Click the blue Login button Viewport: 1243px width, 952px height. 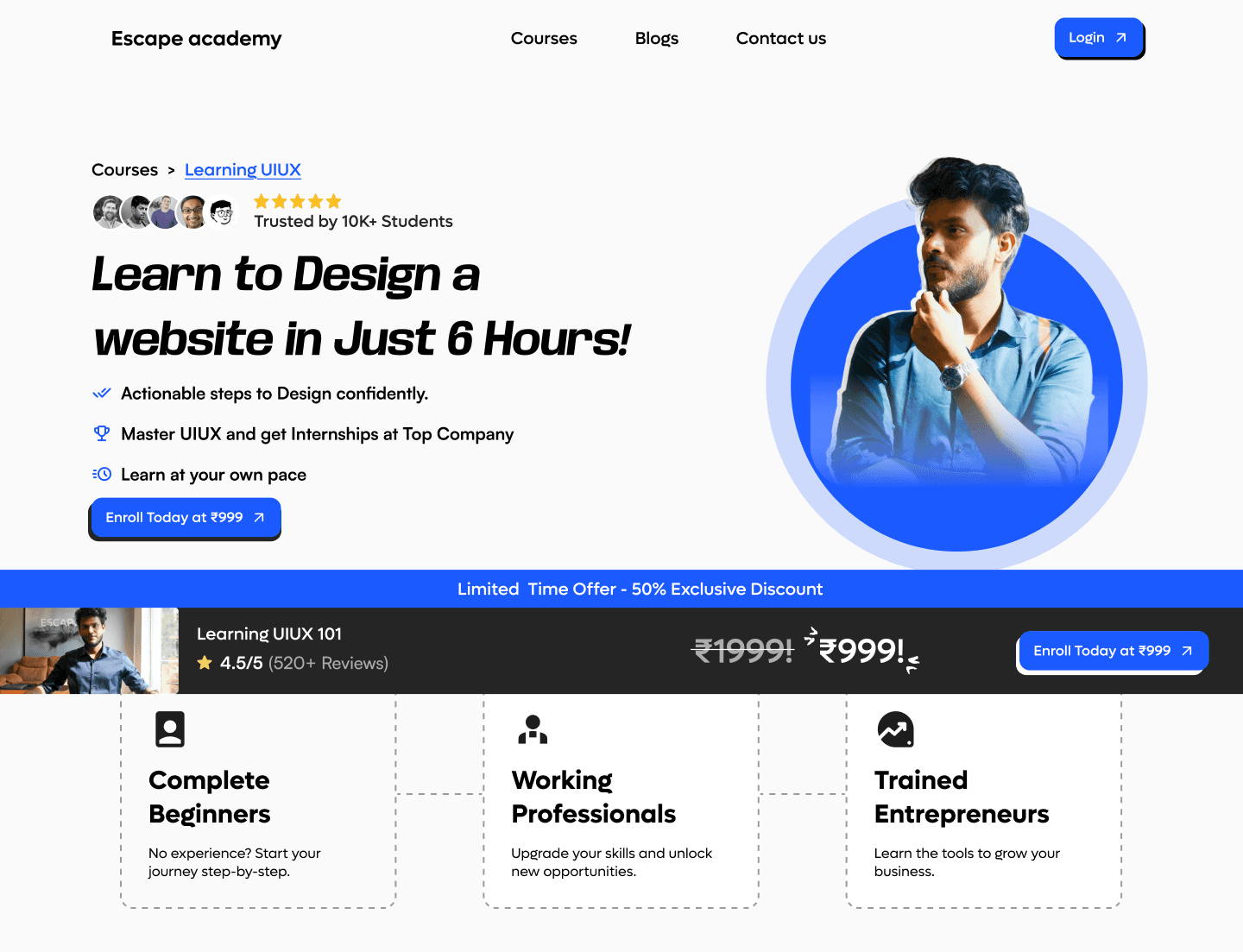point(1099,38)
